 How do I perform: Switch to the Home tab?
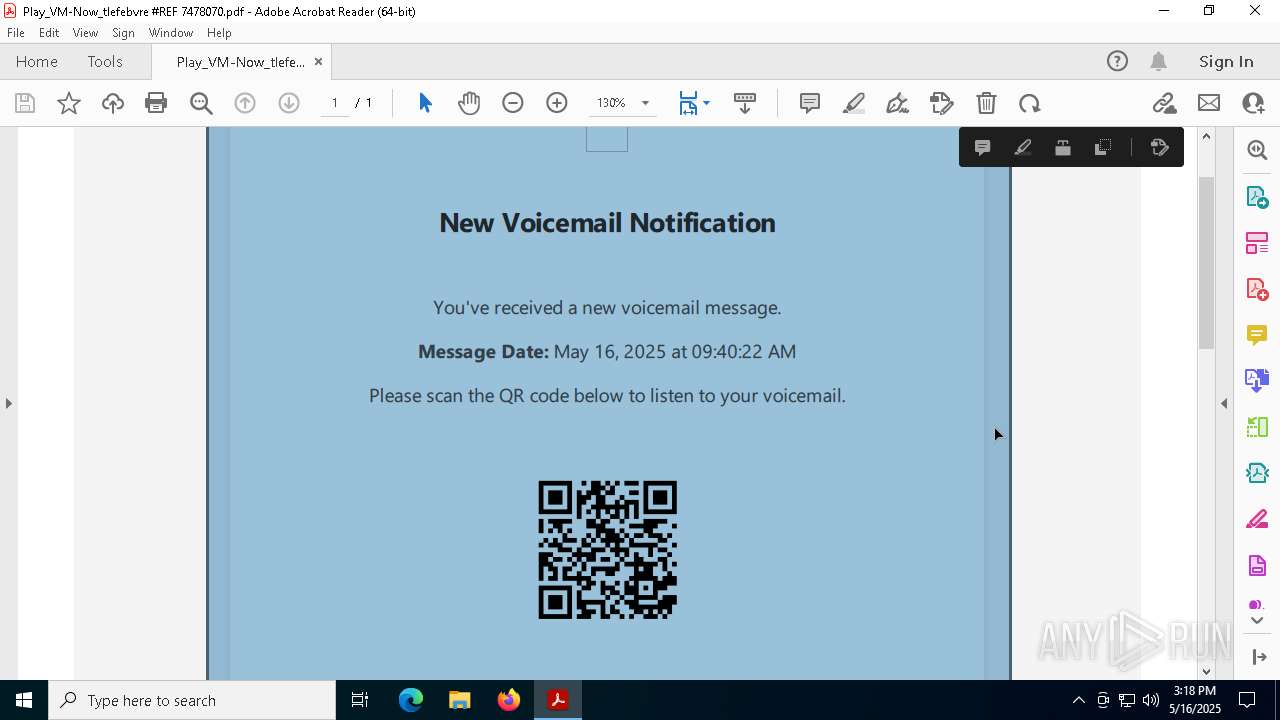coord(37,62)
